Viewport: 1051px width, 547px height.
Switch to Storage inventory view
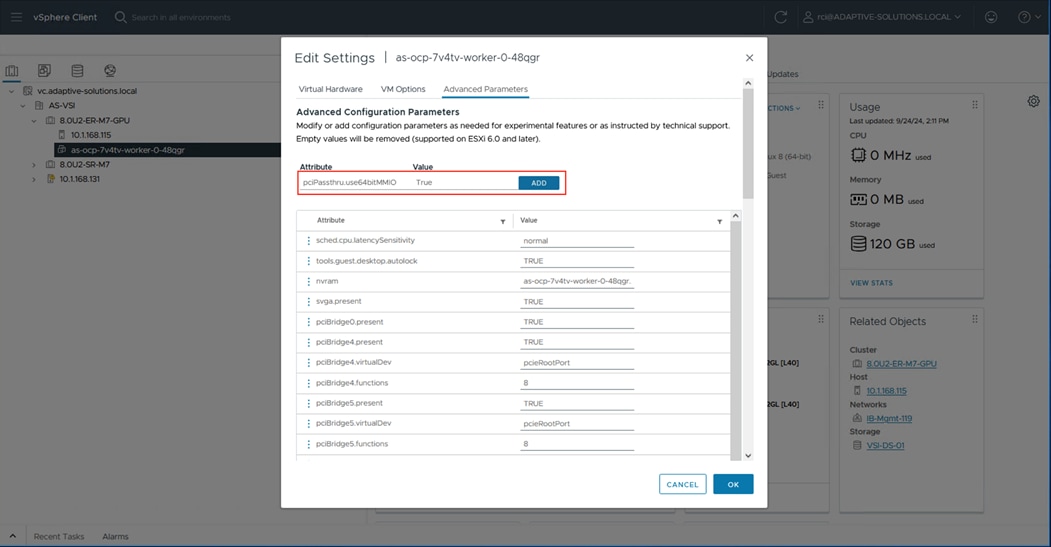point(77,71)
